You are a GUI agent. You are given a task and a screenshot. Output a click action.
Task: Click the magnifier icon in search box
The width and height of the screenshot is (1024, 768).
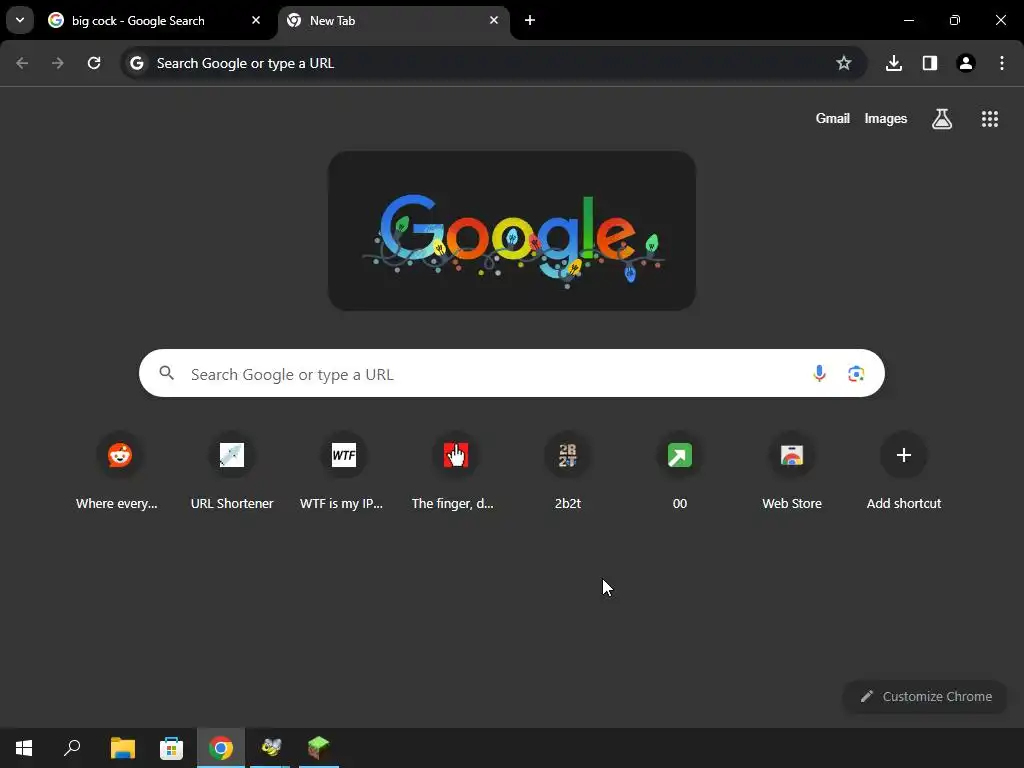[x=167, y=373]
